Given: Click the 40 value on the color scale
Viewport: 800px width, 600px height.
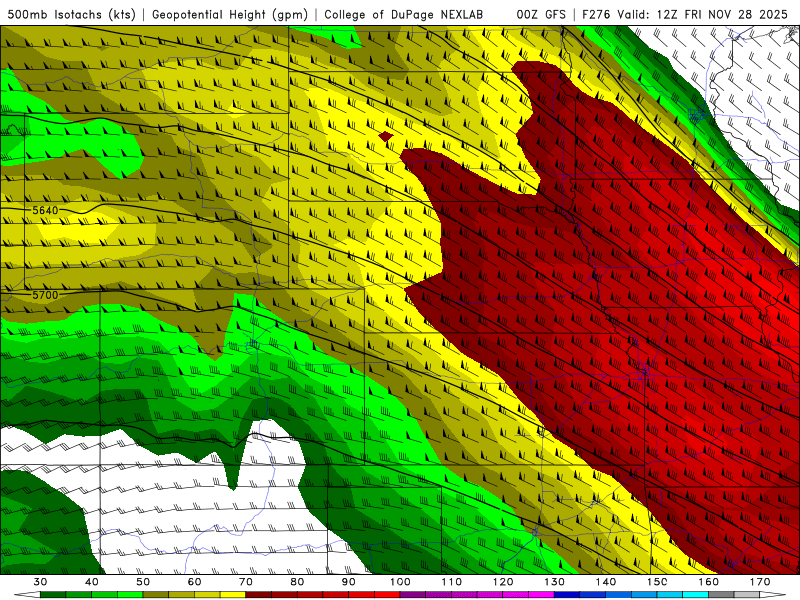Looking at the screenshot, I should tap(92, 582).
